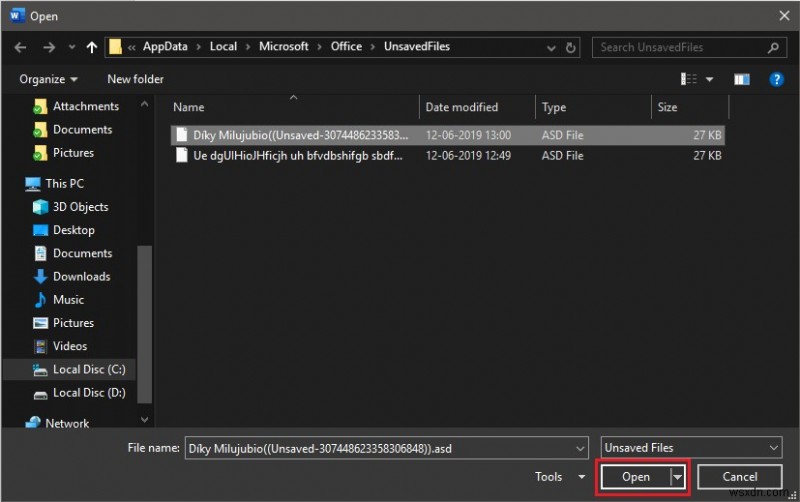800x502 pixels.
Task: Click the Open button
Action: 636,477
